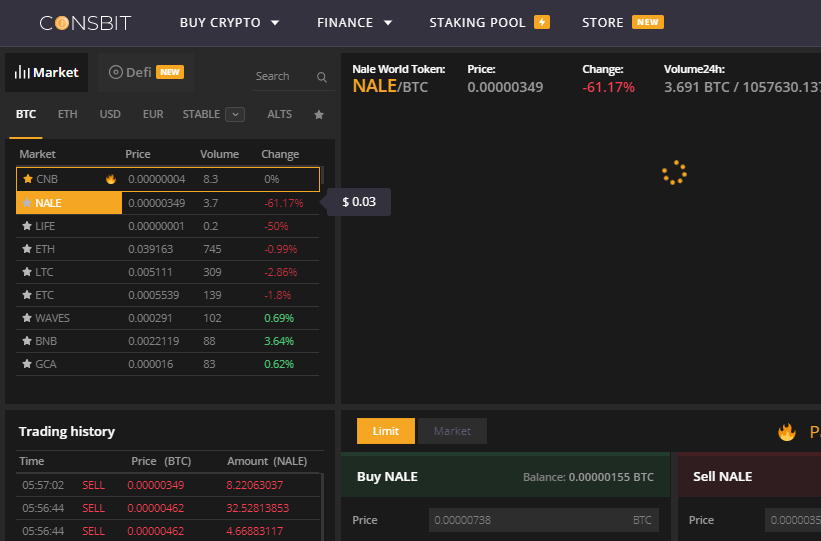Viewport: 821px width, 541px height.
Task: Open the STABLE currencies dropdown chevron
Action: [x=235, y=115]
